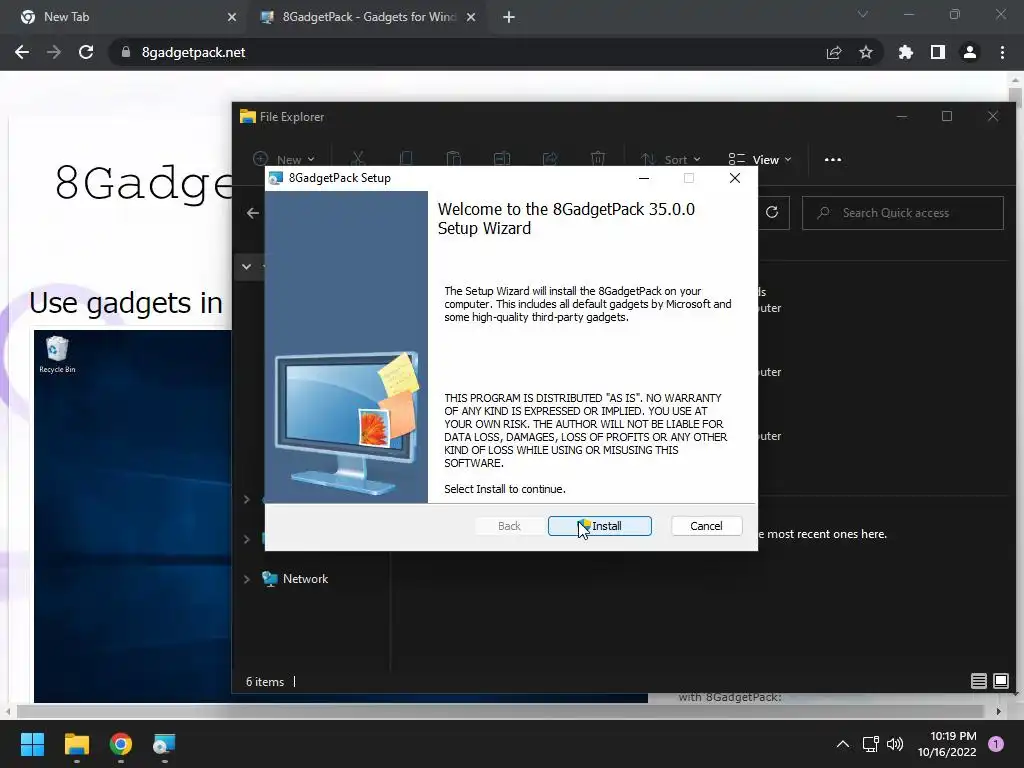Expand the Network tree item
Image resolution: width=1024 pixels, height=768 pixels.
click(x=246, y=579)
